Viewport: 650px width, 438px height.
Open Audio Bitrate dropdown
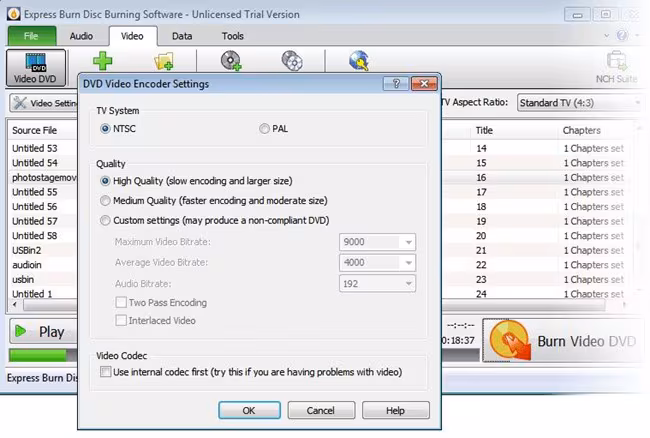[x=377, y=284]
